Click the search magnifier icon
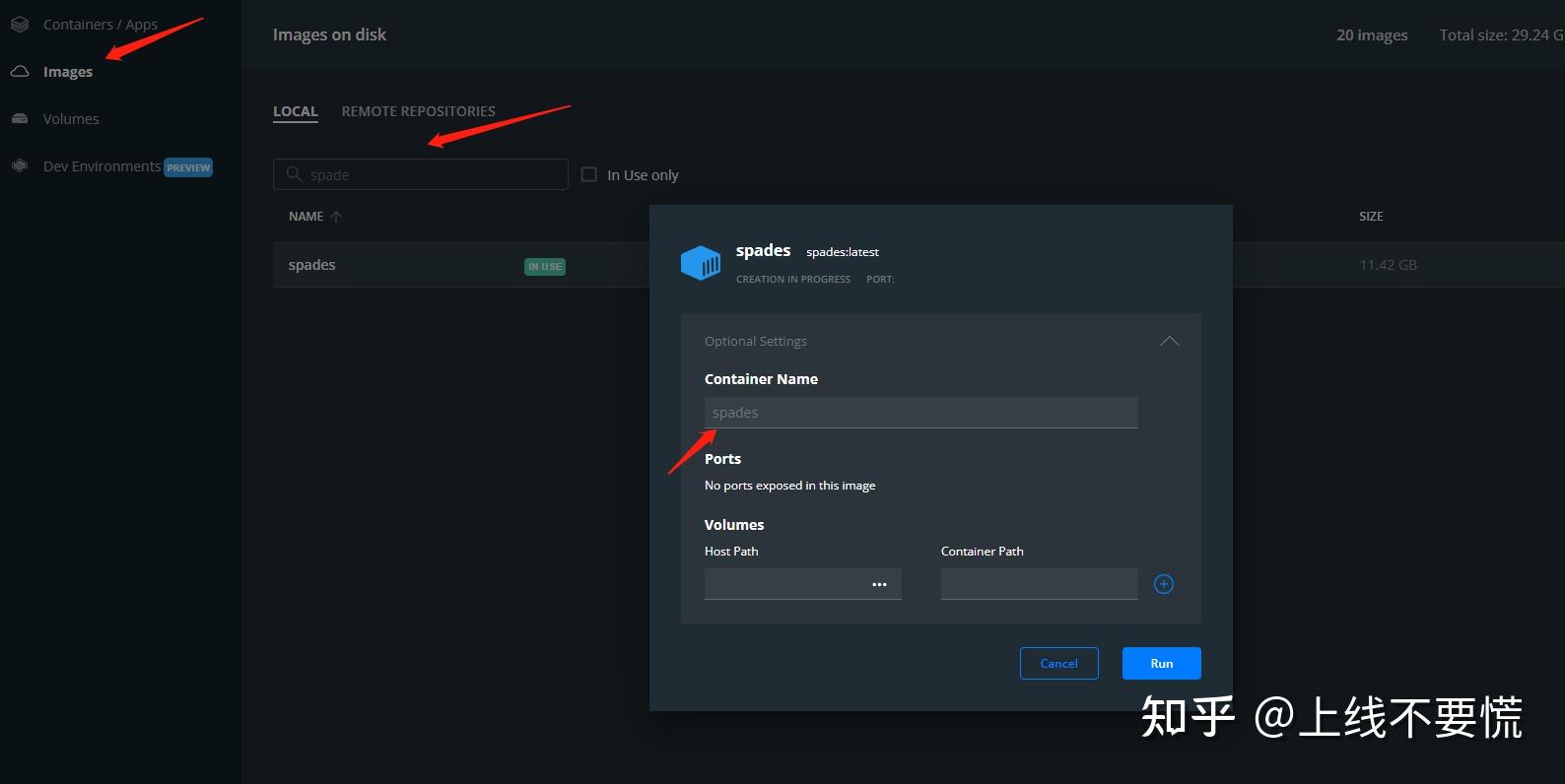Viewport: 1565px width, 784px height. (294, 174)
